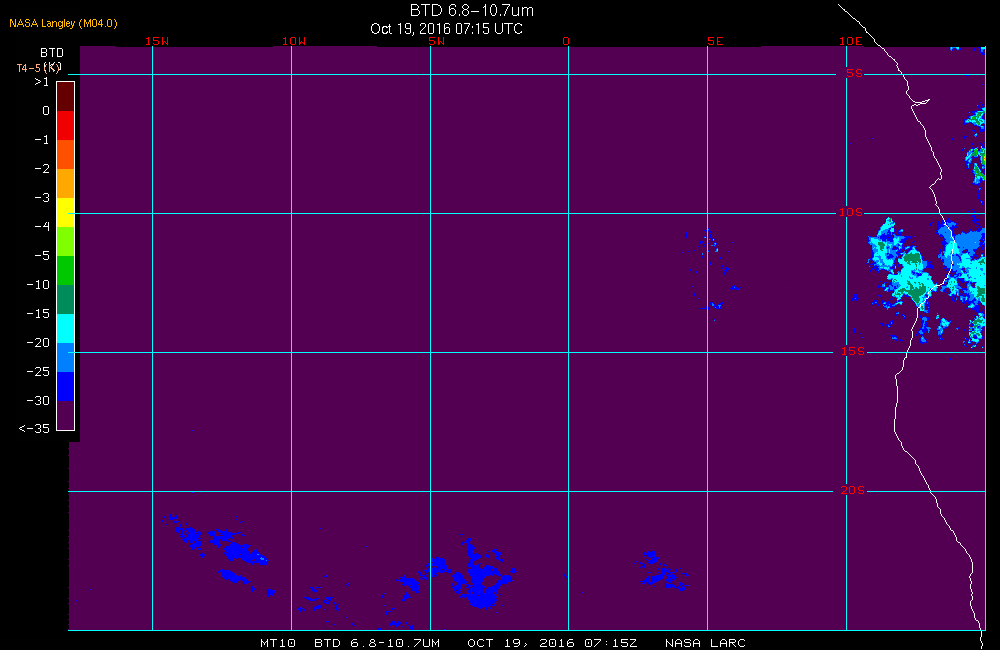Click the -20 legend value
The image size is (1000, 650).
click(38, 343)
